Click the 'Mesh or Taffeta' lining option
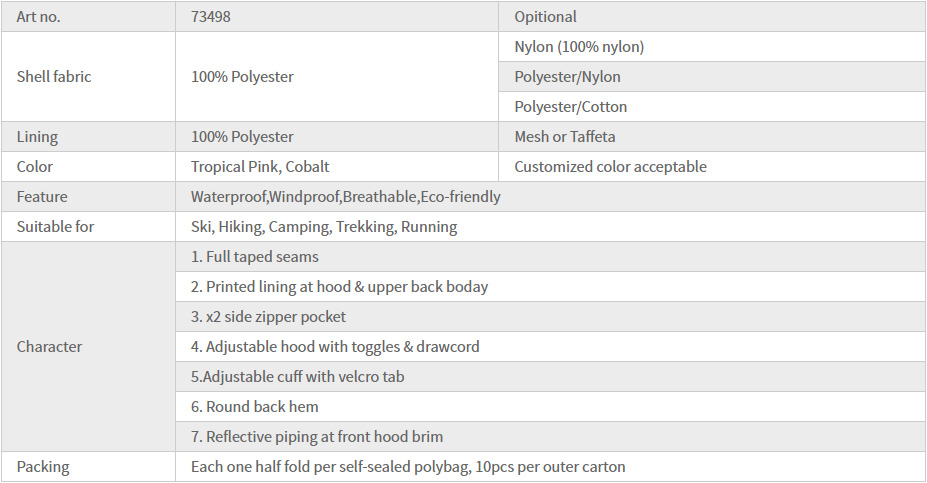 click(565, 137)
